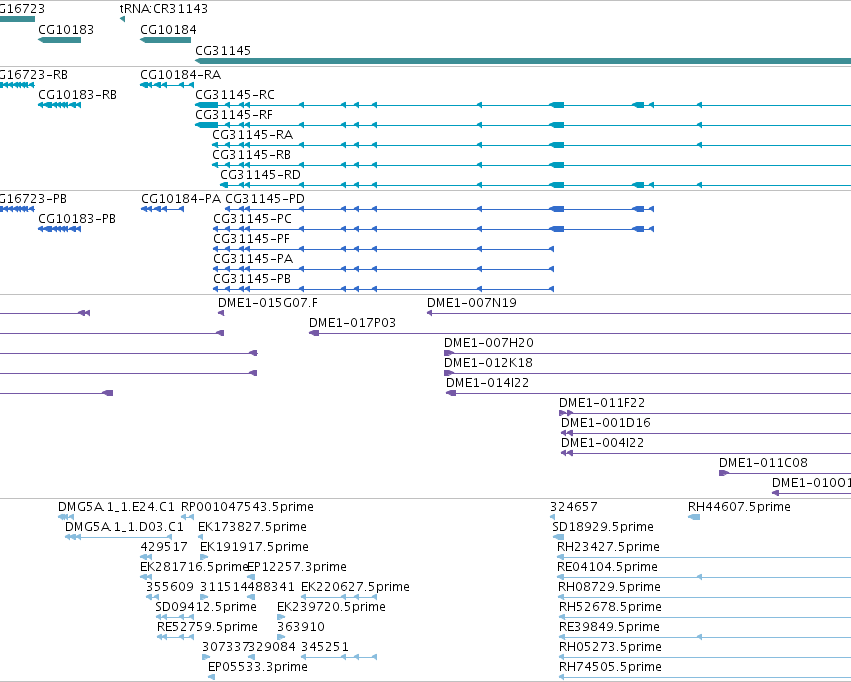Select clone DME1-007H20 label

pyautogui.click(x=489, y=343)
